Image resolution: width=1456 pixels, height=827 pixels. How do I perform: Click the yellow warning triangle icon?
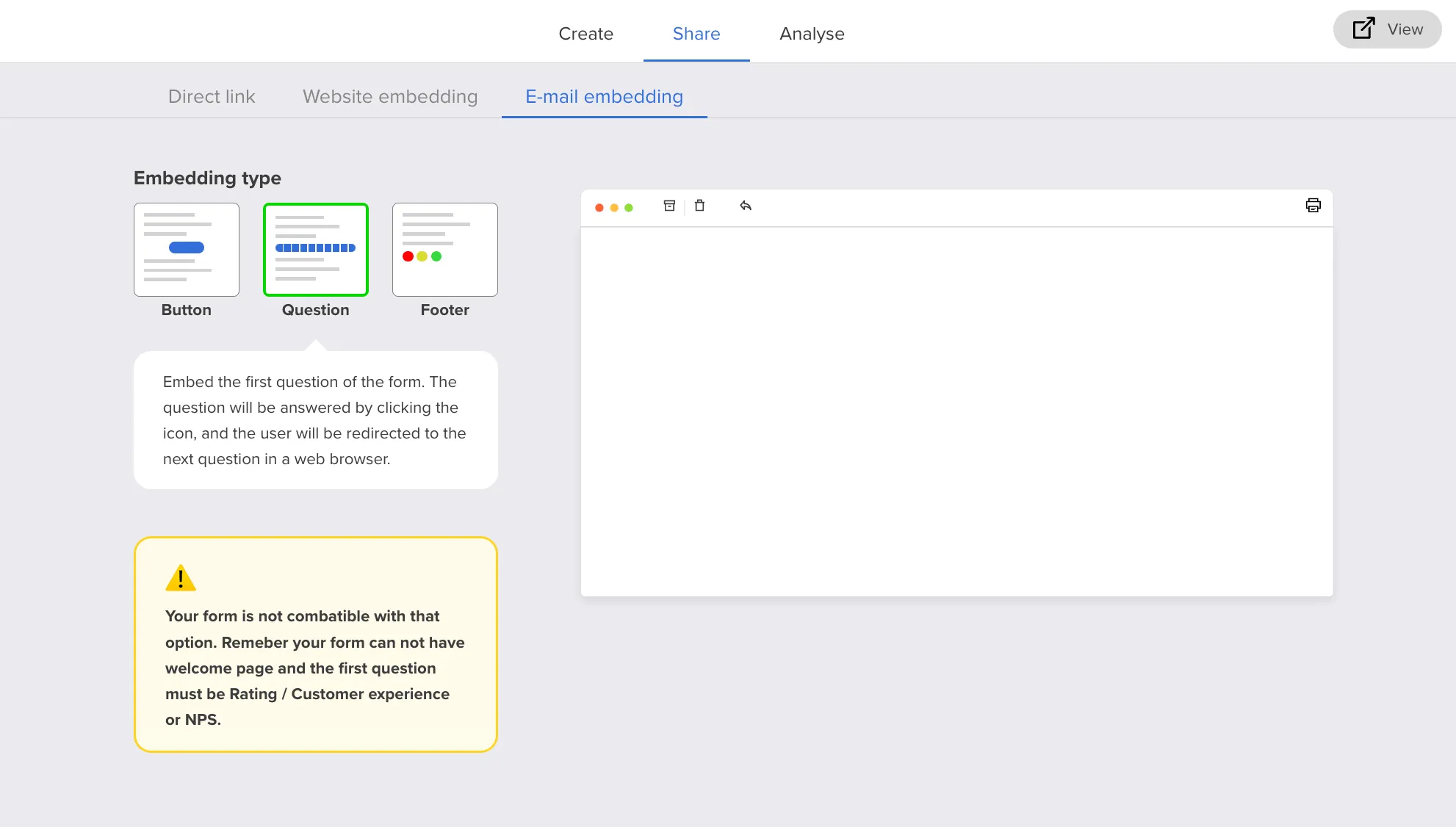coord(181,578)
